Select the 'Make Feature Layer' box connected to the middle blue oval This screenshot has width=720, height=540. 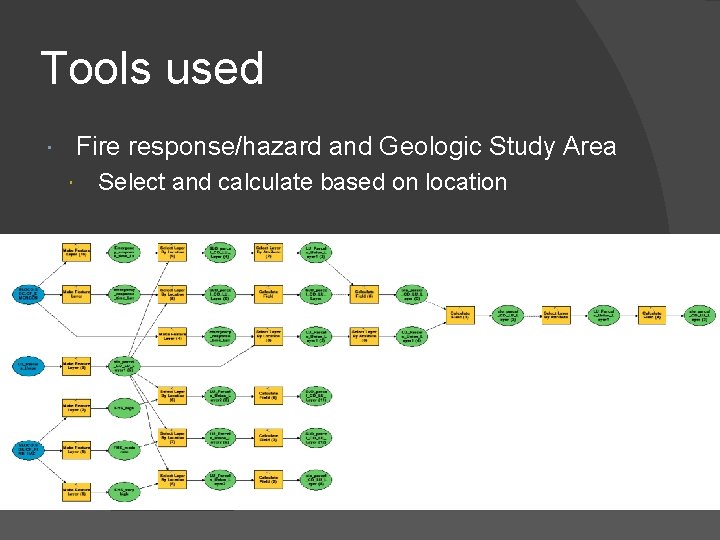(76, 367)
